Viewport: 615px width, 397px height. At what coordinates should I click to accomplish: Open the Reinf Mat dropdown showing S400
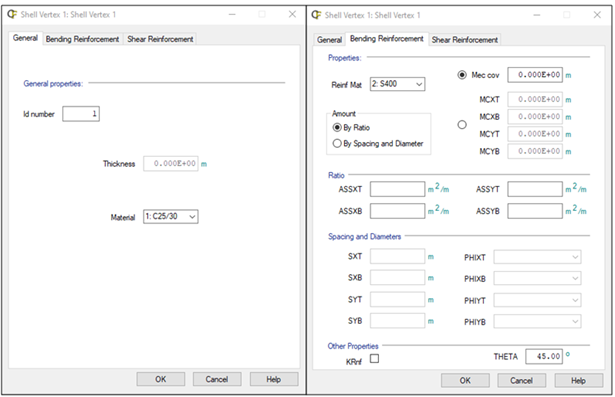coord(397,84)
